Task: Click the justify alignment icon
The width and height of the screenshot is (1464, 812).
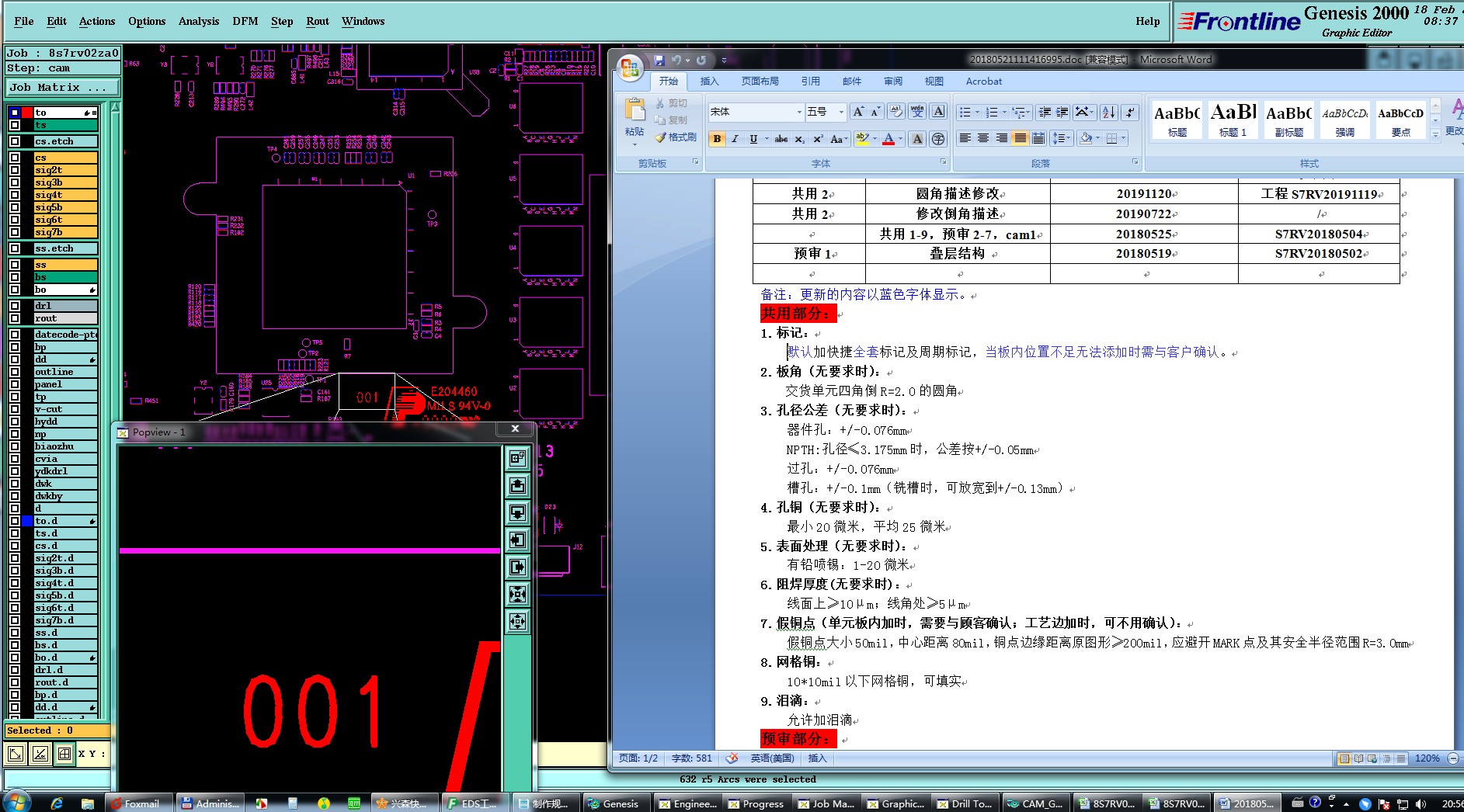Action: [1020, 138]
